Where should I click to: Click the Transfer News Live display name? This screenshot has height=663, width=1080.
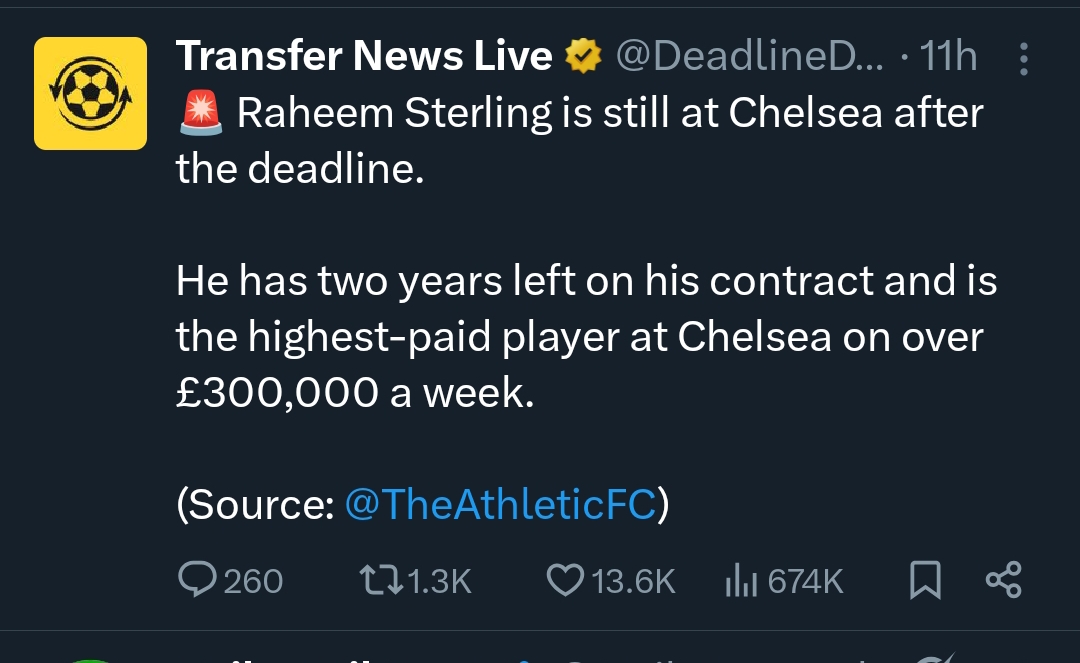(x=364, y=57)
